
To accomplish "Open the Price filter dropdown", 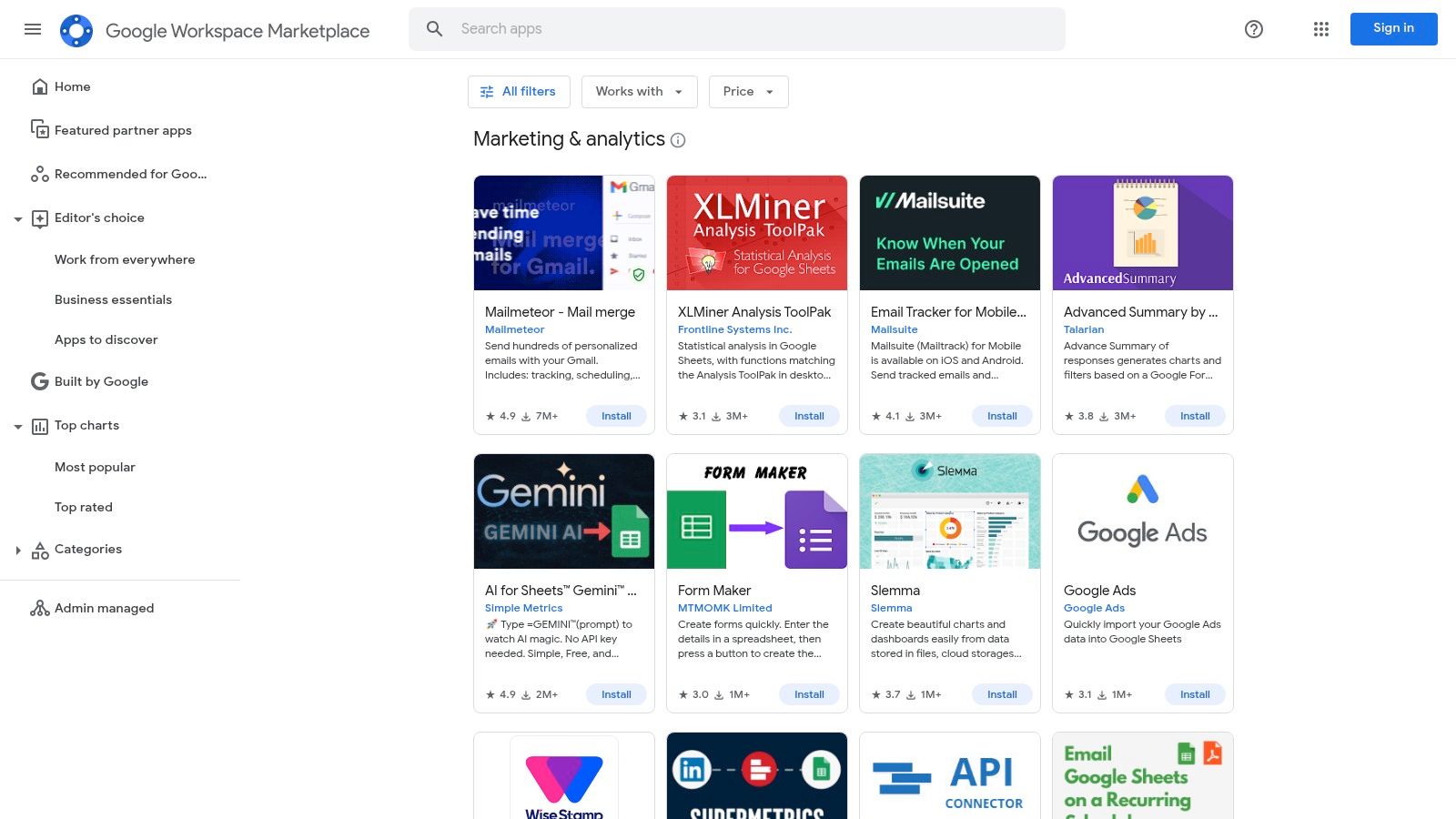I will 748,92.
